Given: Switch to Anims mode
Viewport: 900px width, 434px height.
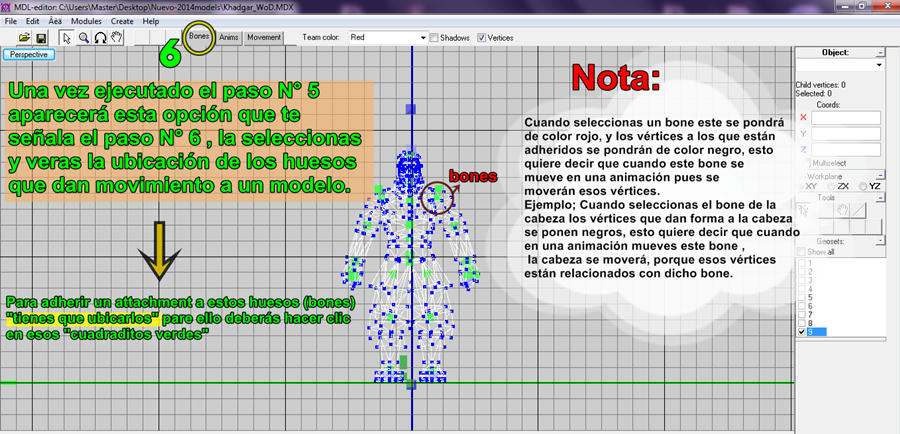Looking at the screenshot, I should [229, 37].
